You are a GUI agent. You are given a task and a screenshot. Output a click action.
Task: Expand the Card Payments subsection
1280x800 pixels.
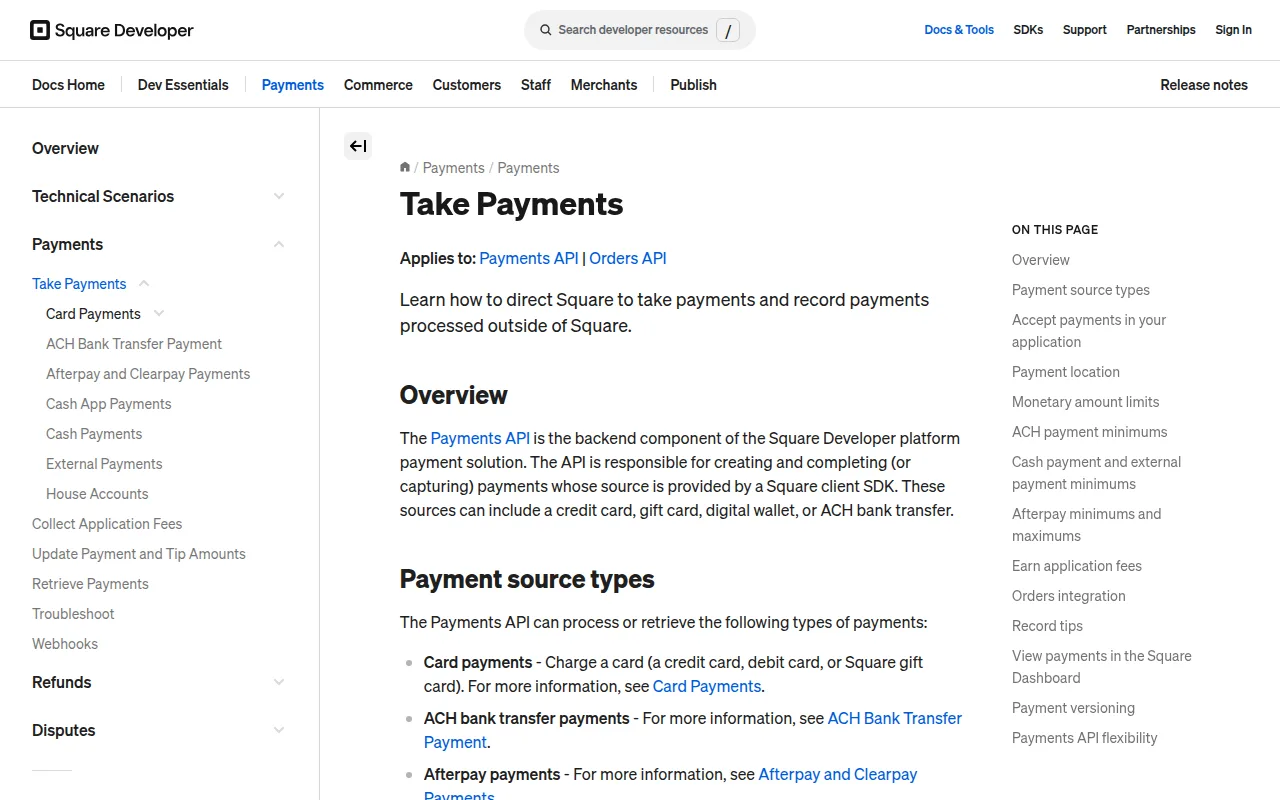pos(158,313)
